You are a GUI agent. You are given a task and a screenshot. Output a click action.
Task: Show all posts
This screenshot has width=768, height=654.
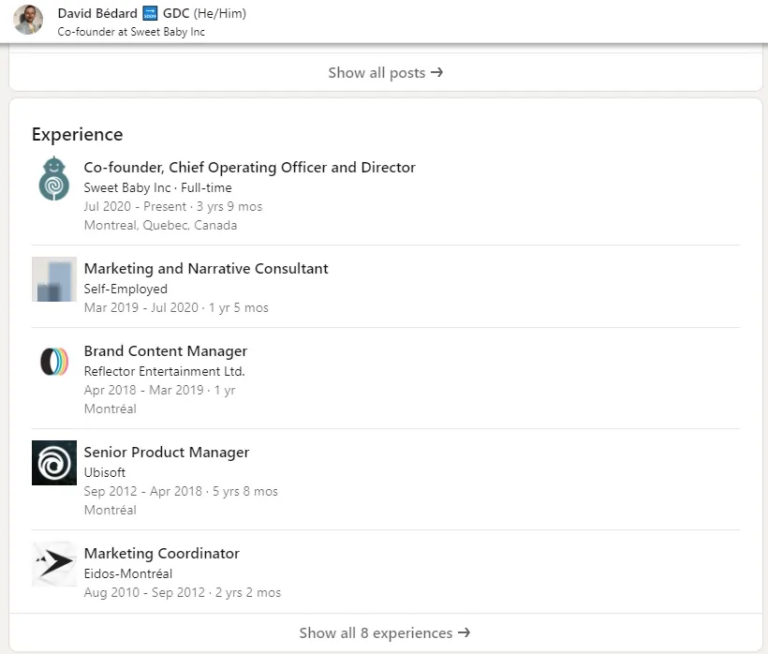385,73
